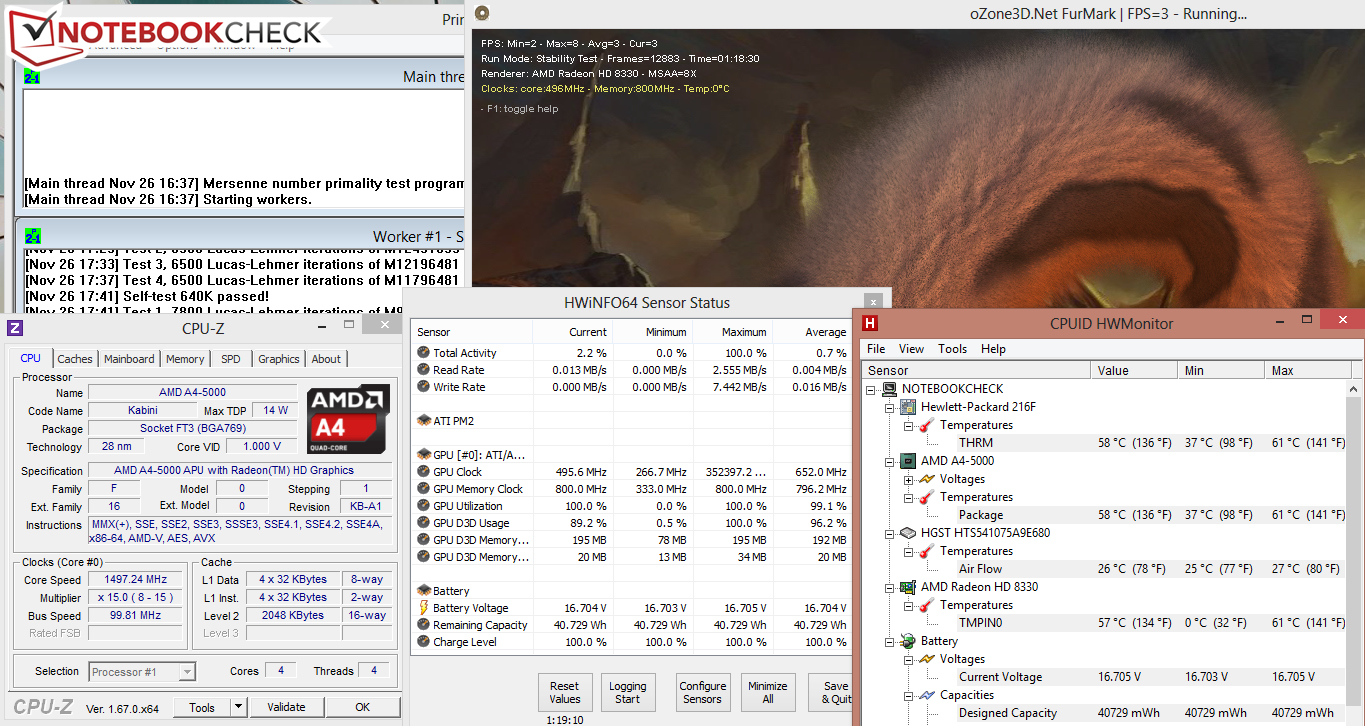Click the Charge Level sensor icon
The image size is (1365, 726).
tap(424, 642)
